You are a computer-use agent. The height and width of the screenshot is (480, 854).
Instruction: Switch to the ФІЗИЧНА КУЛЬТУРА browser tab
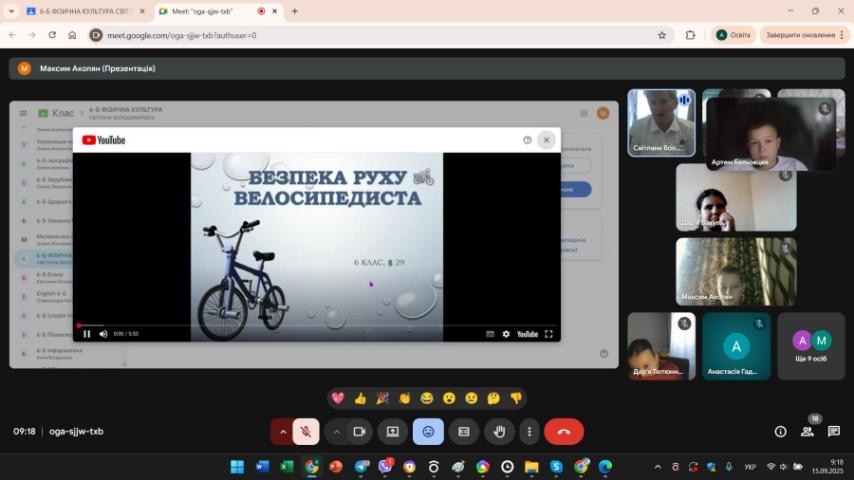tap(83, 11)
